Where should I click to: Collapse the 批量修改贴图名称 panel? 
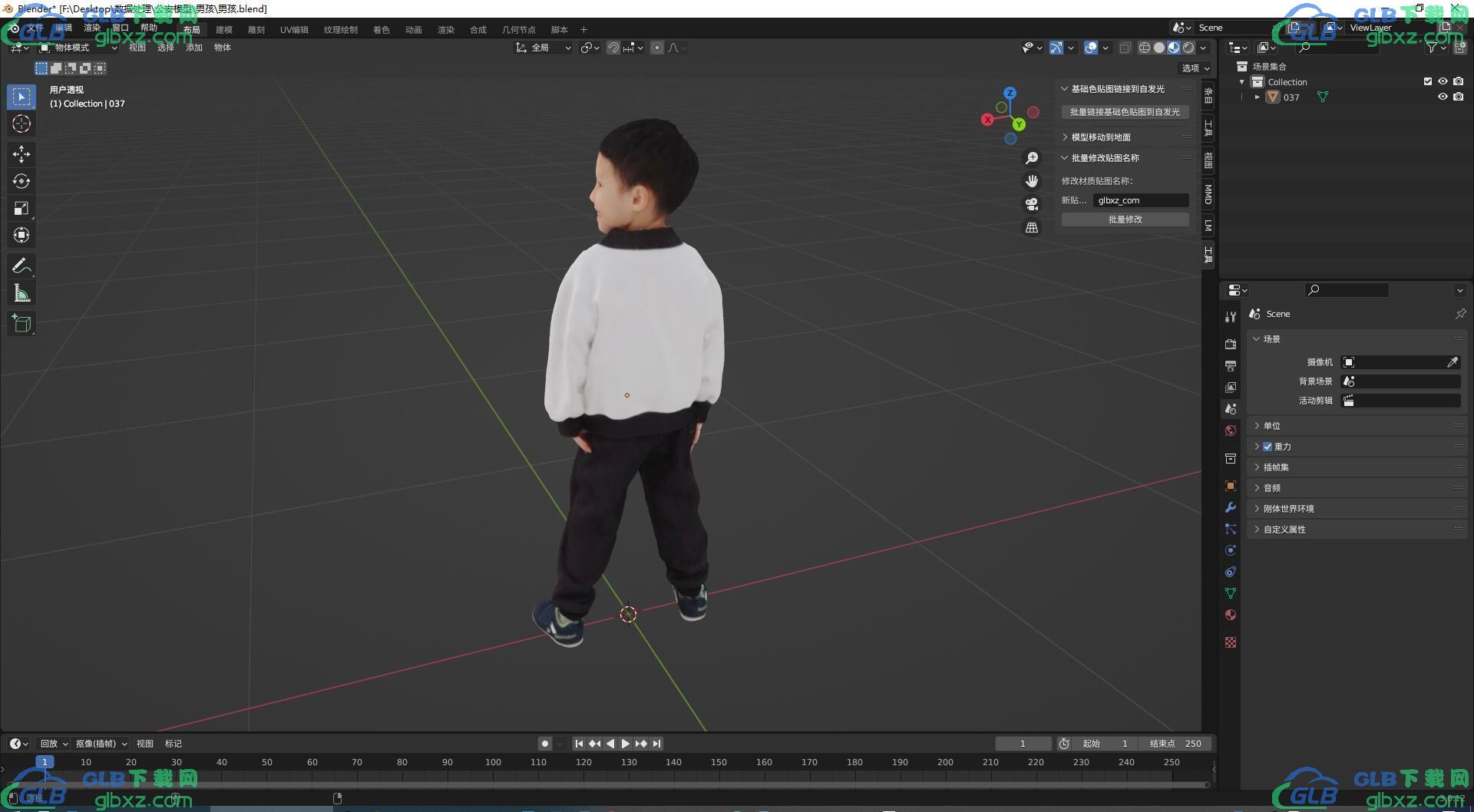(1125, 158)
